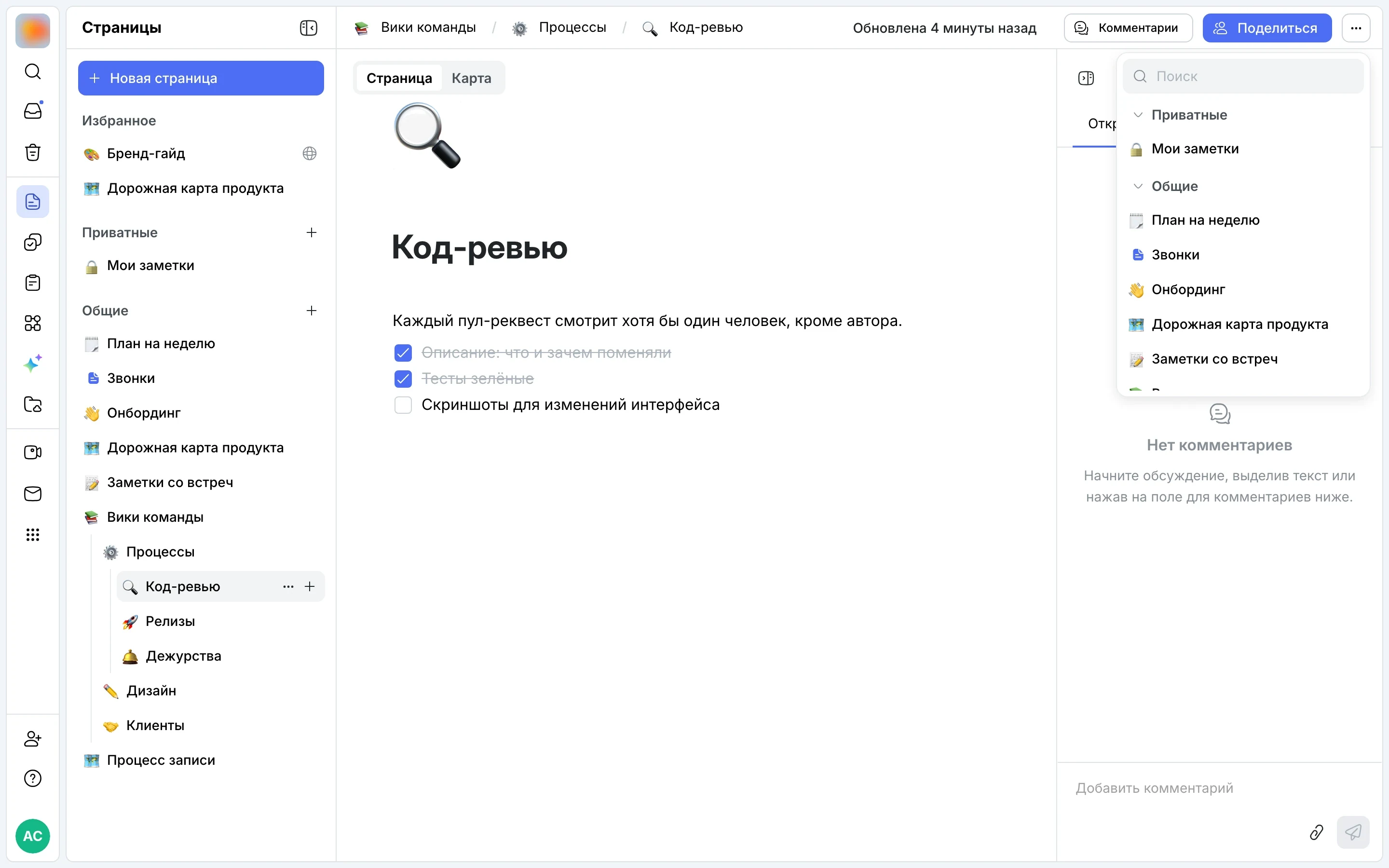Add a page to the Приватные sidebar section

coord(312,232)
